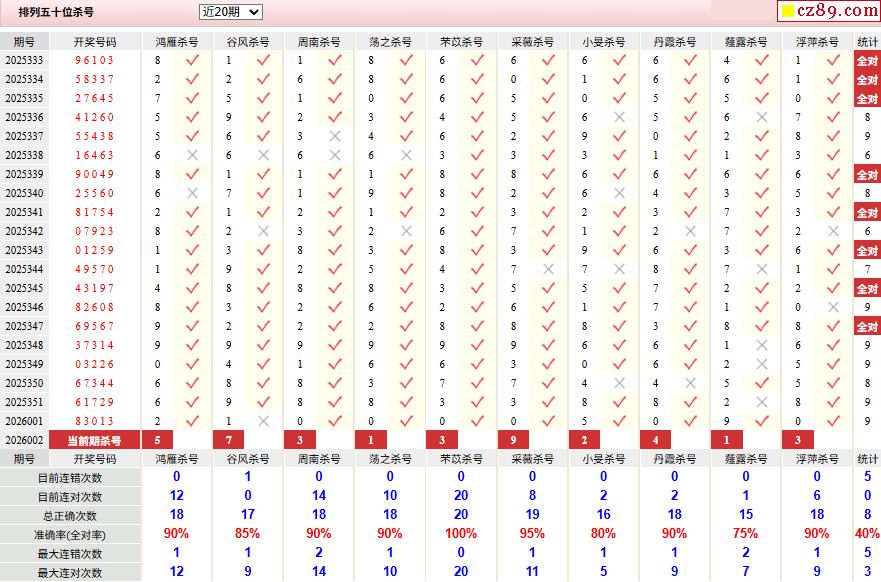
Task: Click the cz89.com site logo
Action: coord(829,11)
